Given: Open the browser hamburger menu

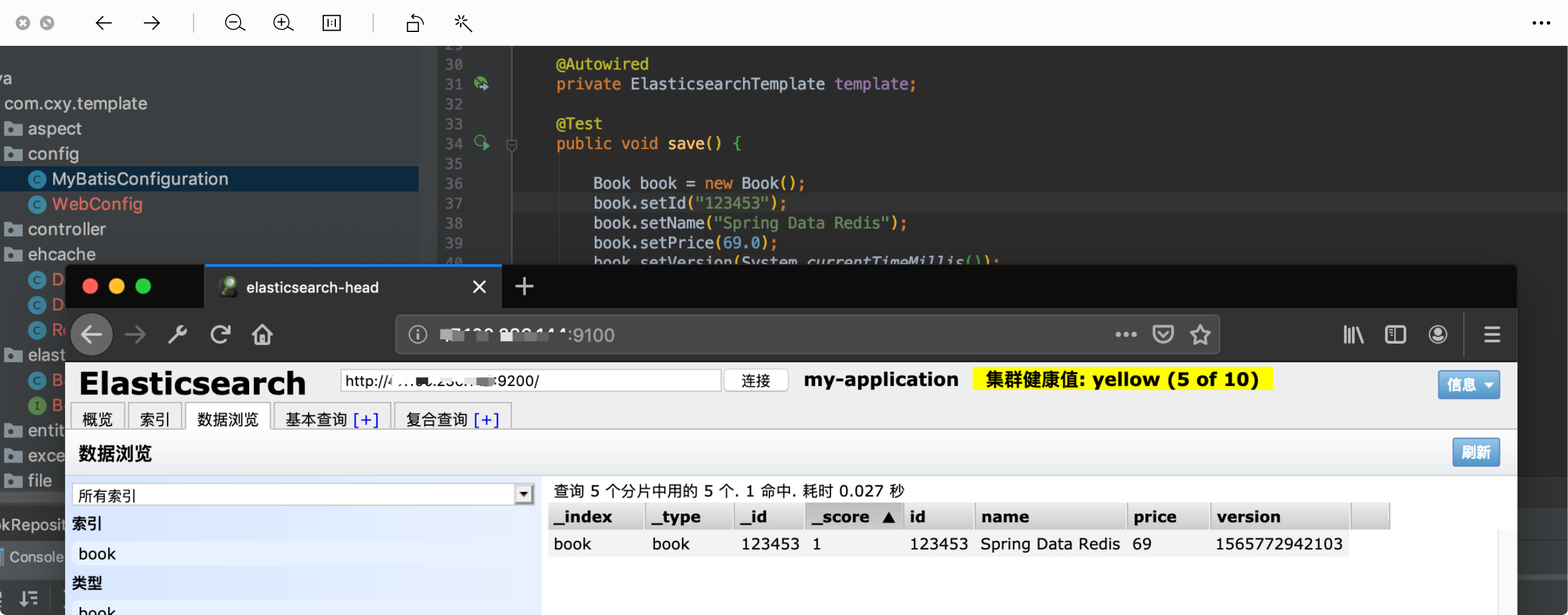Looking at the screenshot, I should 1492,334.
